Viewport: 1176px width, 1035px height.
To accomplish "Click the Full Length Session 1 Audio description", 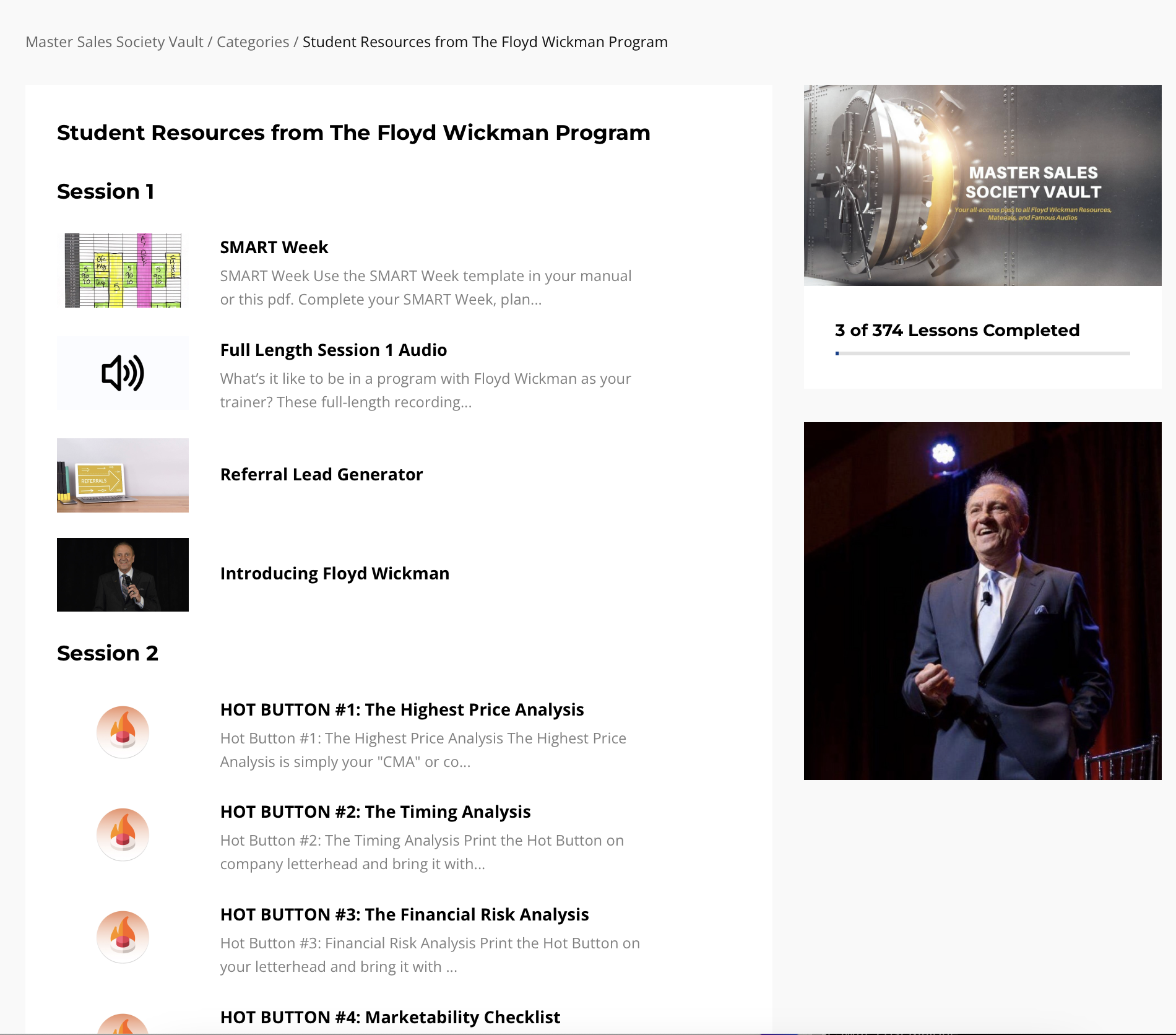I will tap(426, 391).
